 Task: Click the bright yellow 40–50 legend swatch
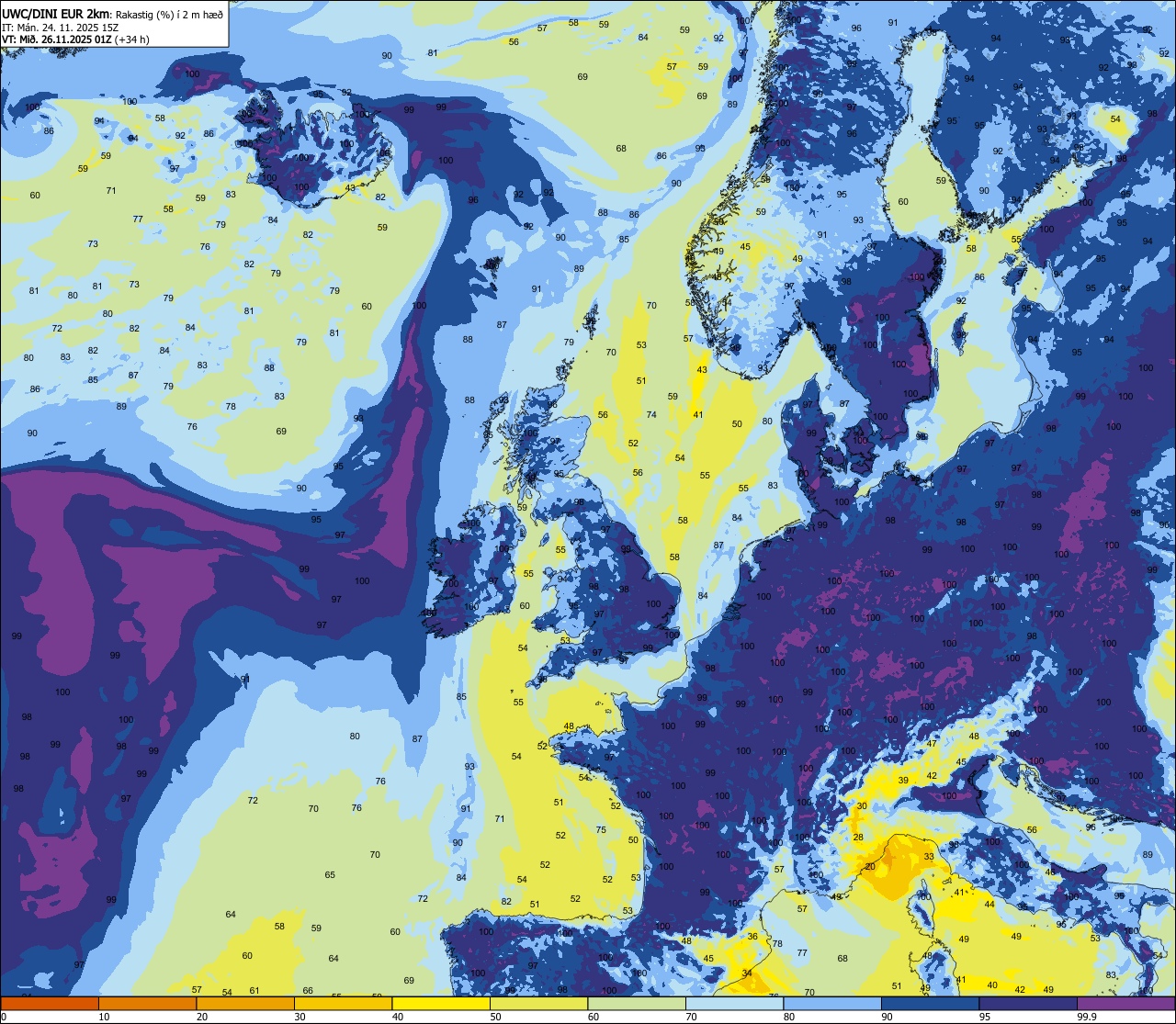441,1003
